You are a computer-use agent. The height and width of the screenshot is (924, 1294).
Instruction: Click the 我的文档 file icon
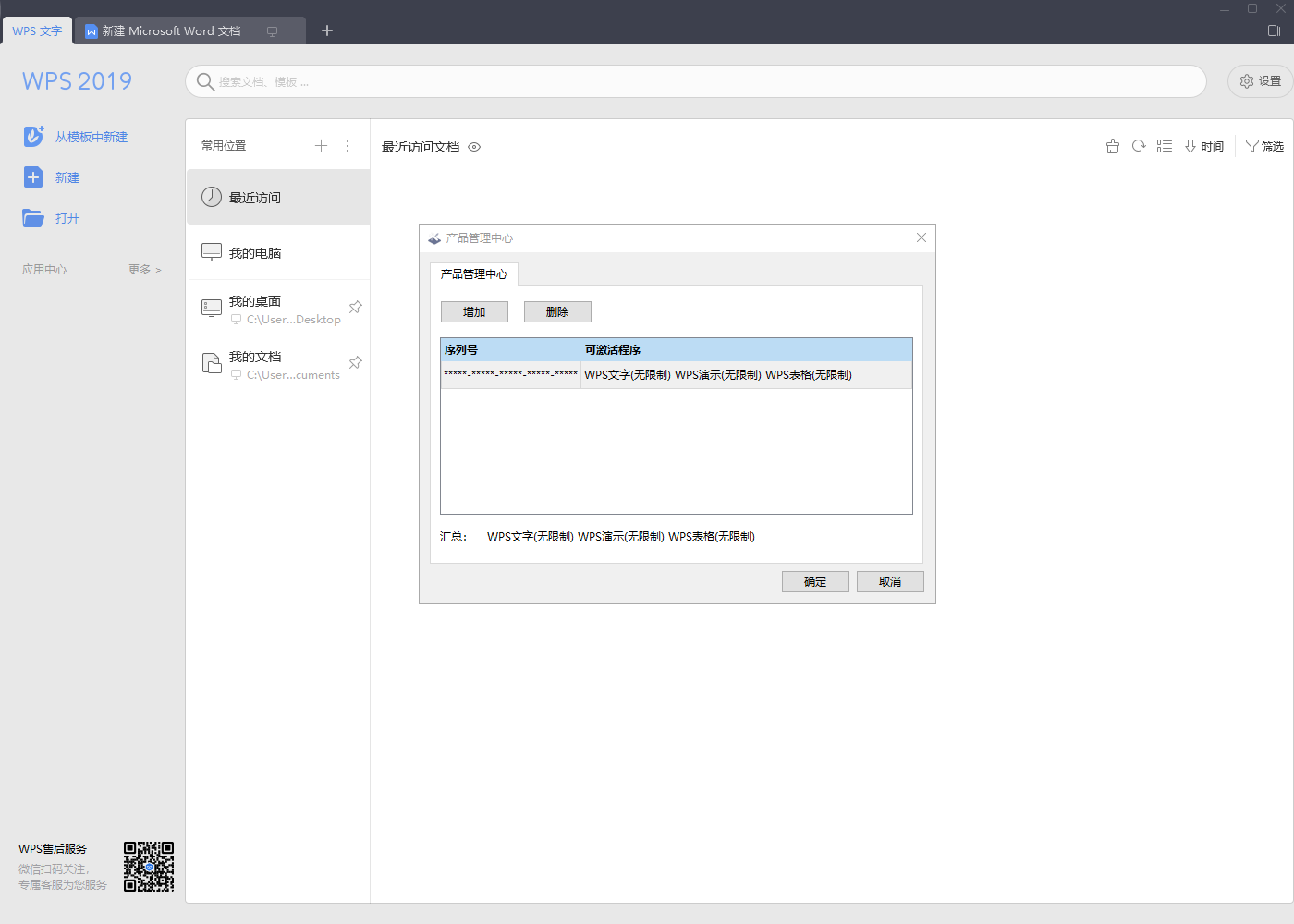point(212,363)
